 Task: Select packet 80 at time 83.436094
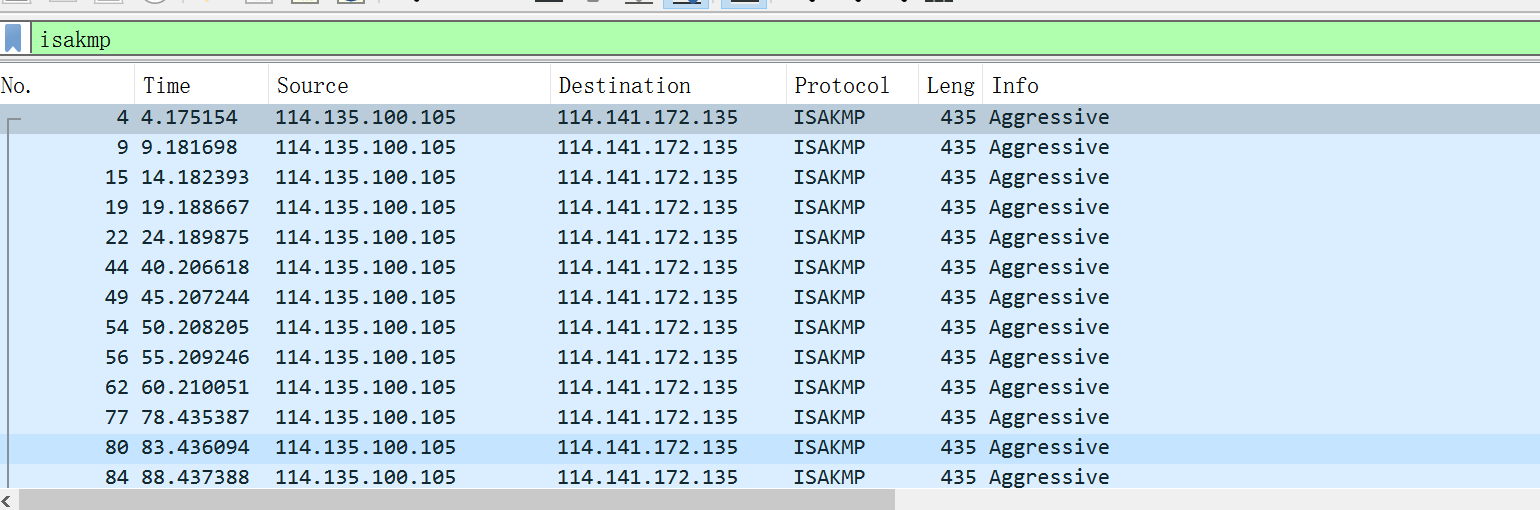pos(400,448)
